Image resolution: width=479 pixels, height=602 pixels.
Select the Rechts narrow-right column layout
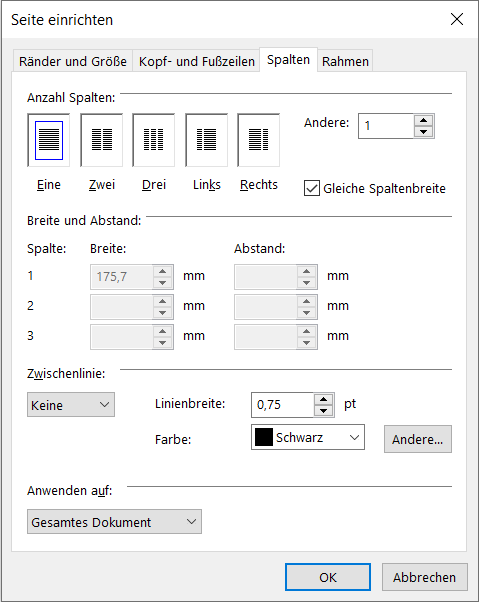coord(259,140)
